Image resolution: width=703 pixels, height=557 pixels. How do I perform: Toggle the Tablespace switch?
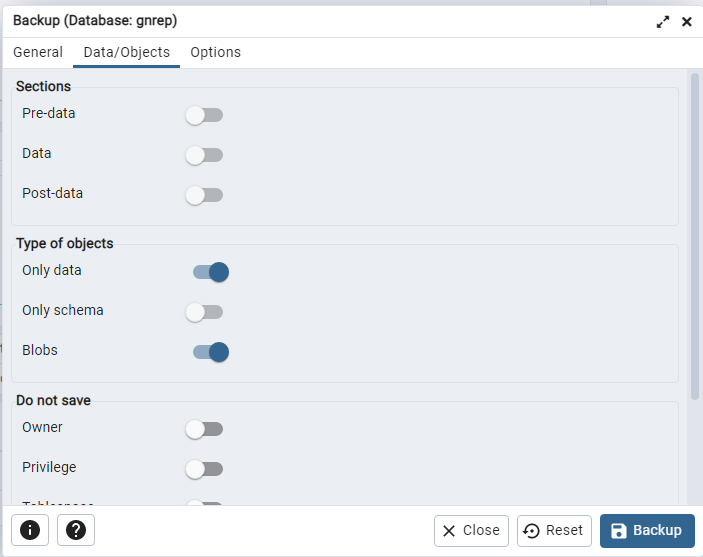[x=204, y=503]
